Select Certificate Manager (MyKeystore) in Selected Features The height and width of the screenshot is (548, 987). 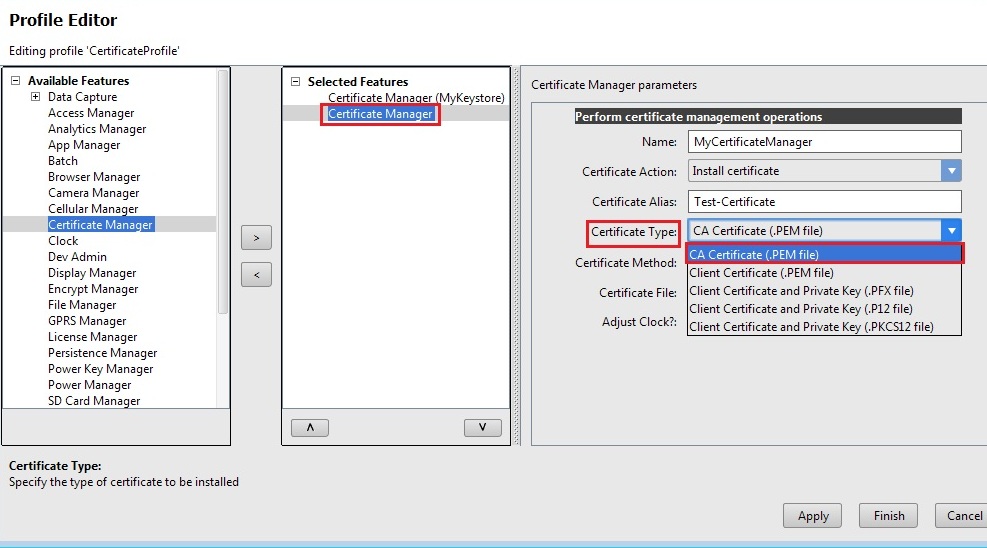tap(416, 98)
